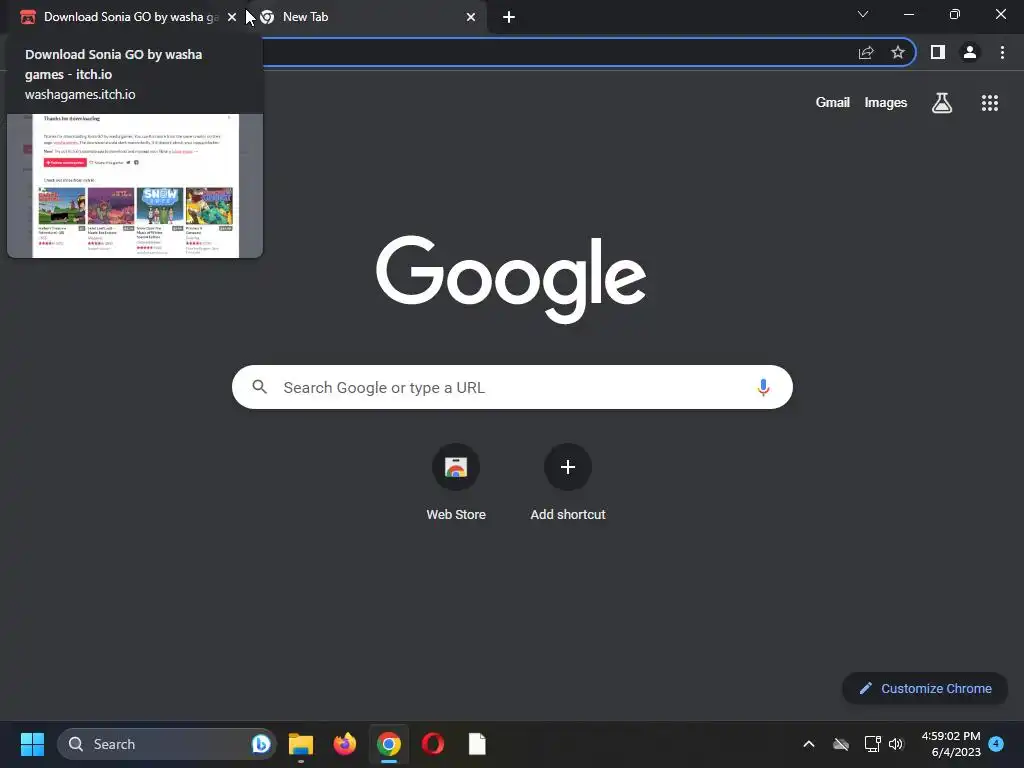Open Bing chat icon in taskbar search
The width and height of the screenshot is (1024, 768).
click(261, 744)
